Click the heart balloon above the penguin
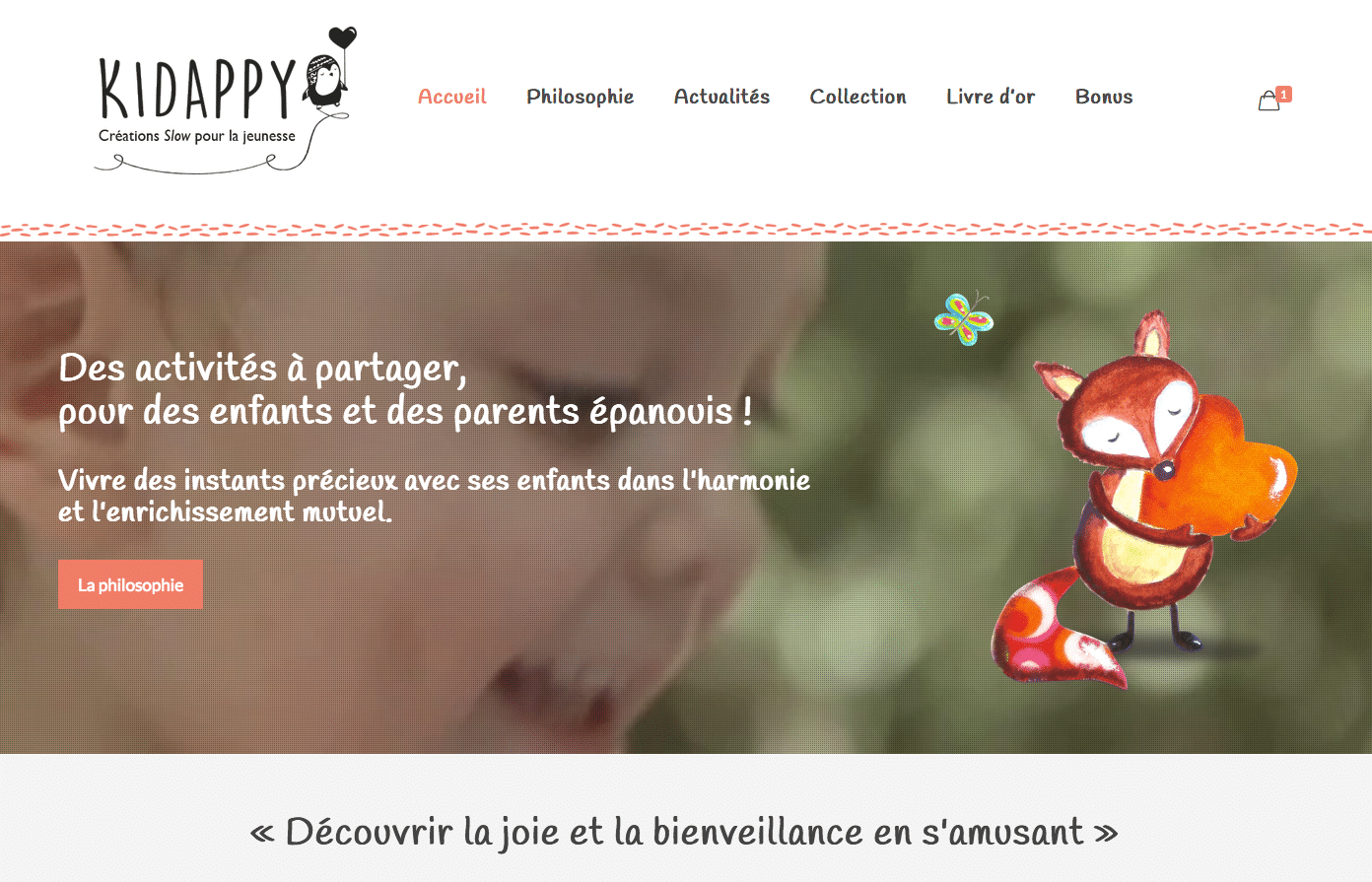This screenshot has width=1372, height=882. tap(342, 37)
